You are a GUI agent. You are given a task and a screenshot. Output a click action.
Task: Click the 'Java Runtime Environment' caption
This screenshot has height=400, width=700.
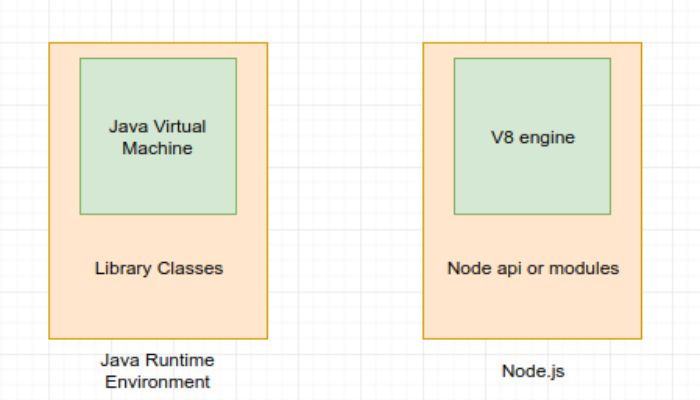157,371
